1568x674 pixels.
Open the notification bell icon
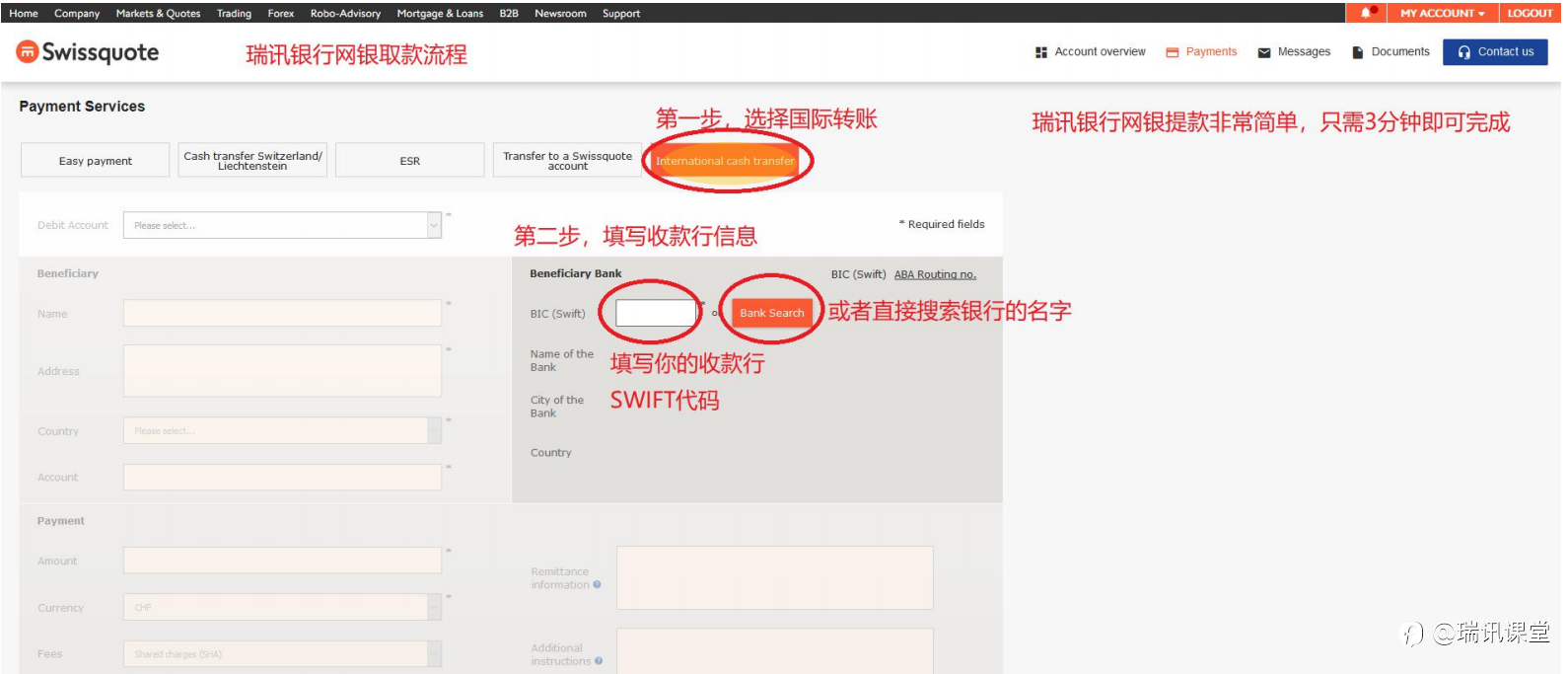[x=1366, y=13]
